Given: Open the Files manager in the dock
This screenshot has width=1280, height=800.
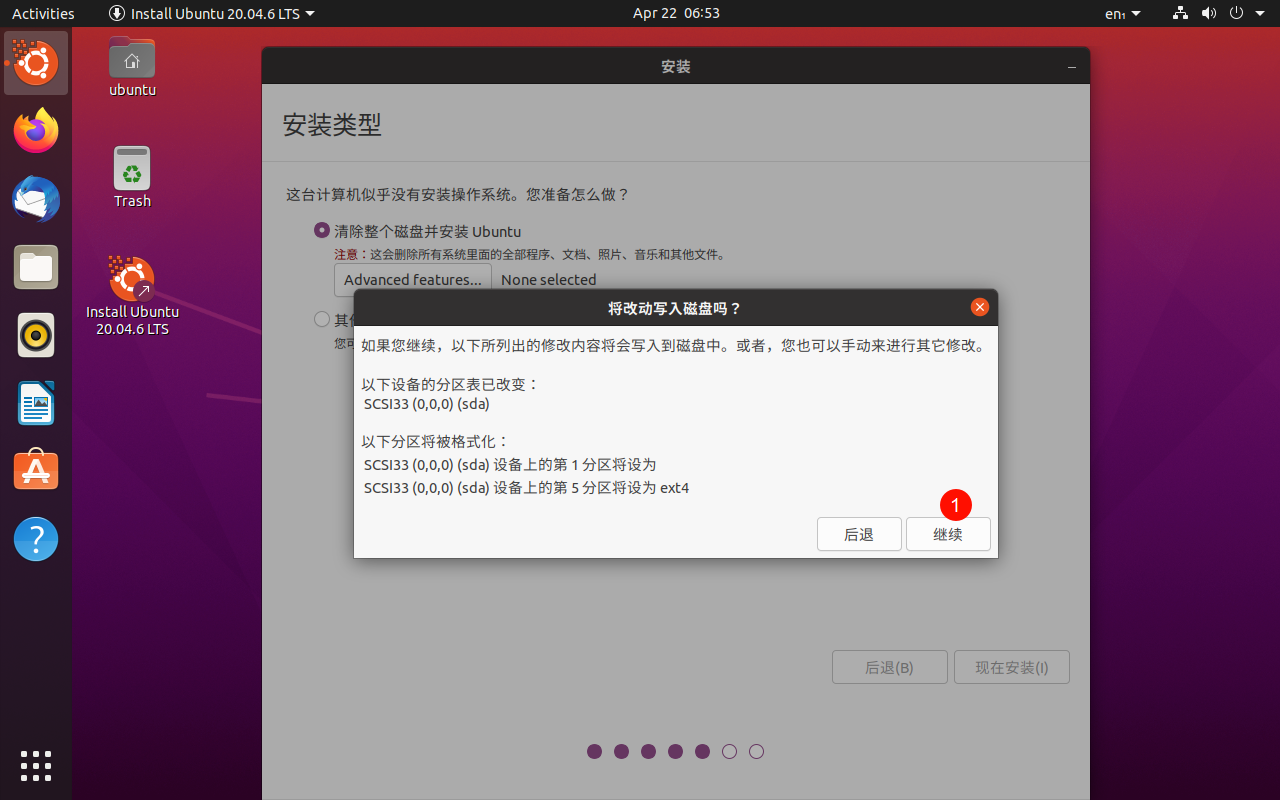Looking at the screenshot, I should pos(36,267).
